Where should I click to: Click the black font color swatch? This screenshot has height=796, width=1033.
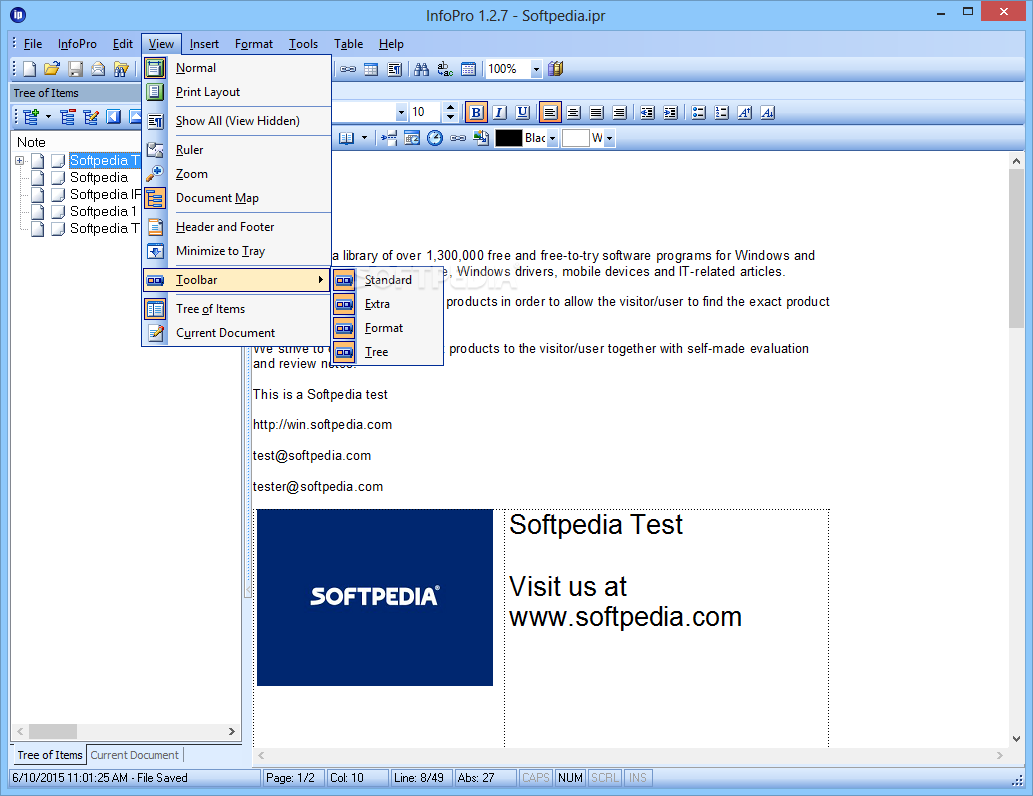click(x=508, y=138)
